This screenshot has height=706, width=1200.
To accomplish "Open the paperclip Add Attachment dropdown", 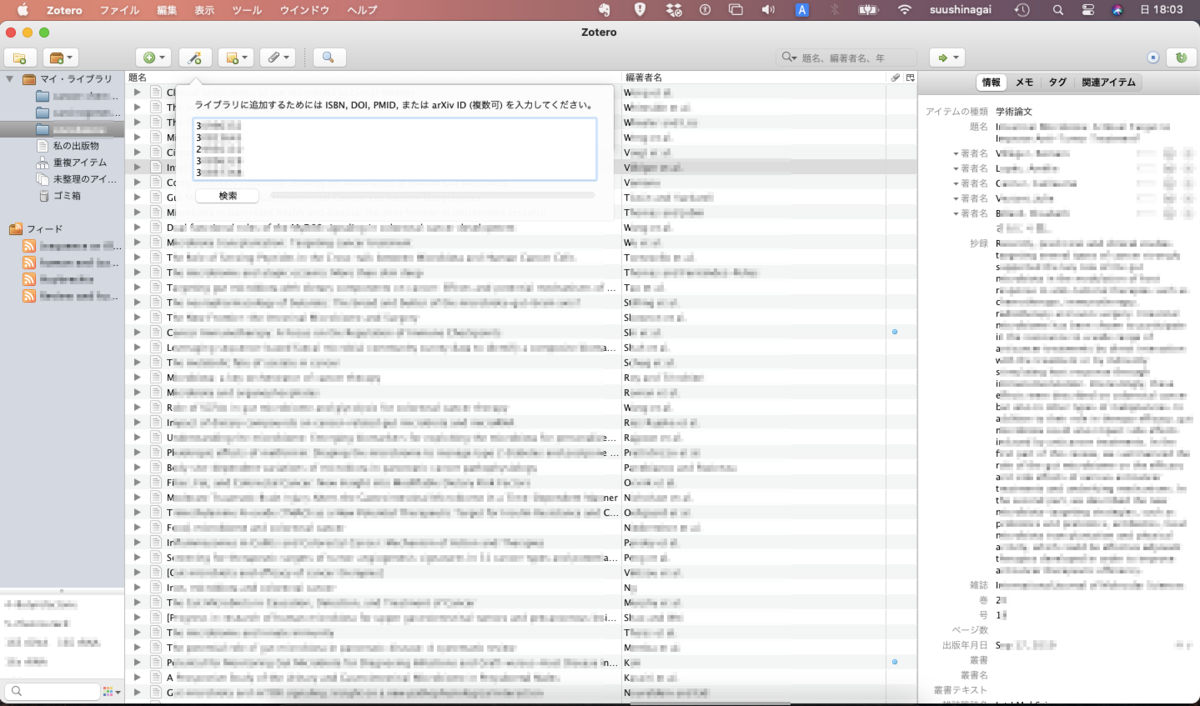I will 277,58.
